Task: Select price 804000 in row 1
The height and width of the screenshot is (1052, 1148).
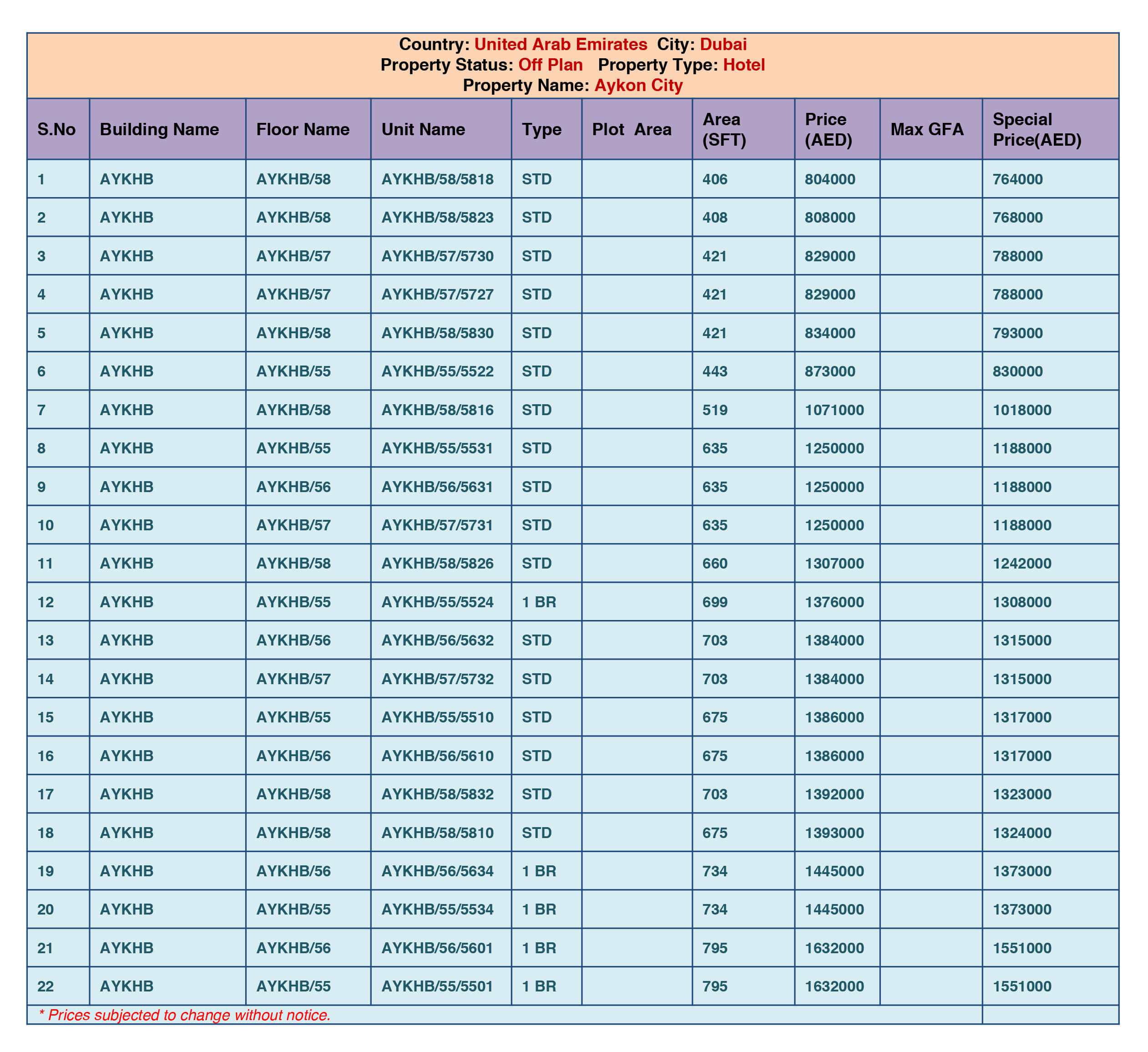Action: (x=838, y=179)
